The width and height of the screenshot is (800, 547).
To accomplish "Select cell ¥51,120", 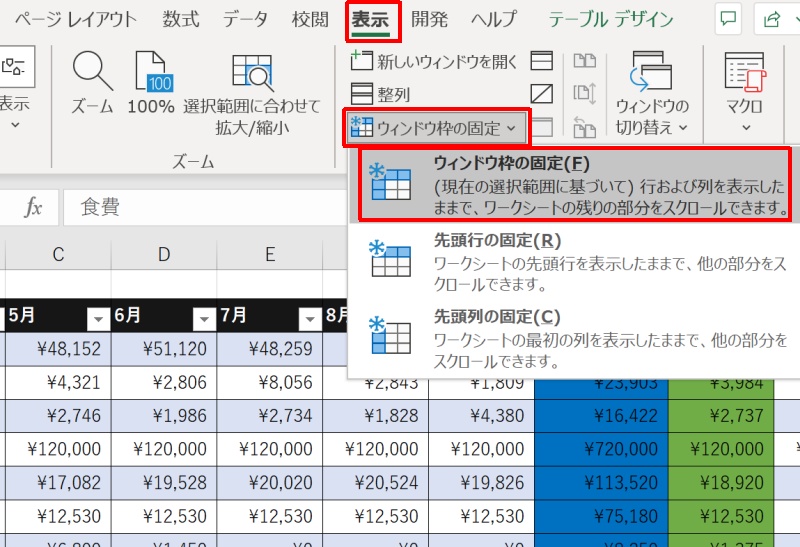I will pos(164,349).
